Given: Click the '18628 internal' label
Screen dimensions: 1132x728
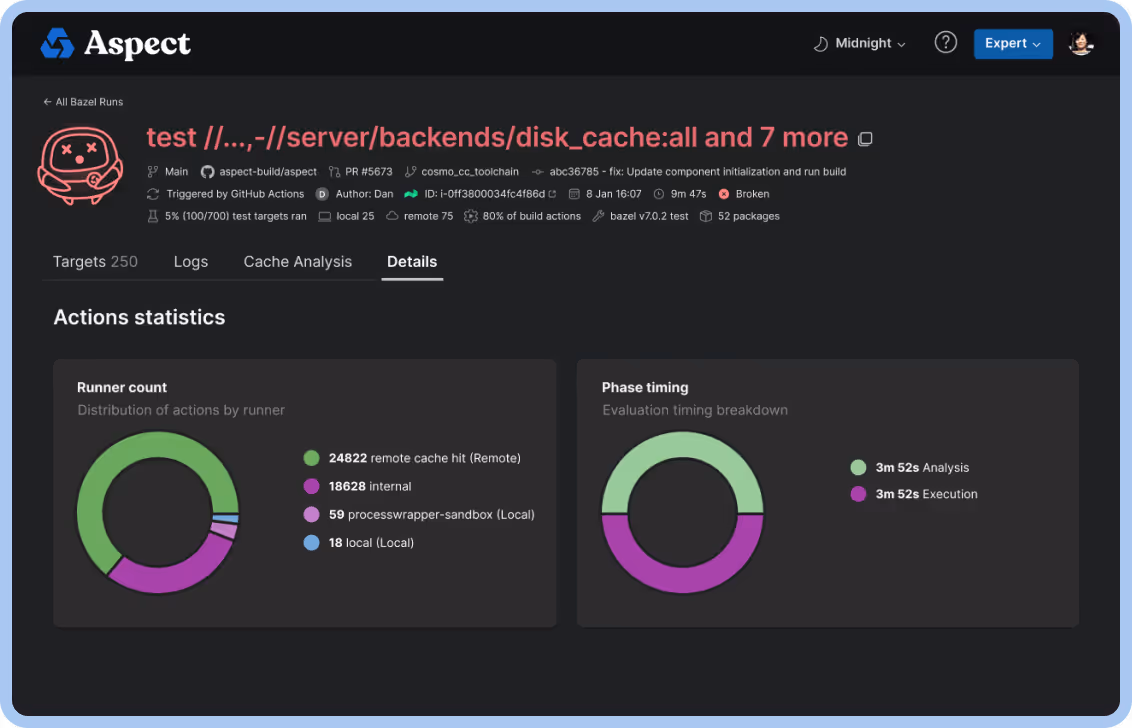Looking at the screenshot, I should click(x=370, y=486).
